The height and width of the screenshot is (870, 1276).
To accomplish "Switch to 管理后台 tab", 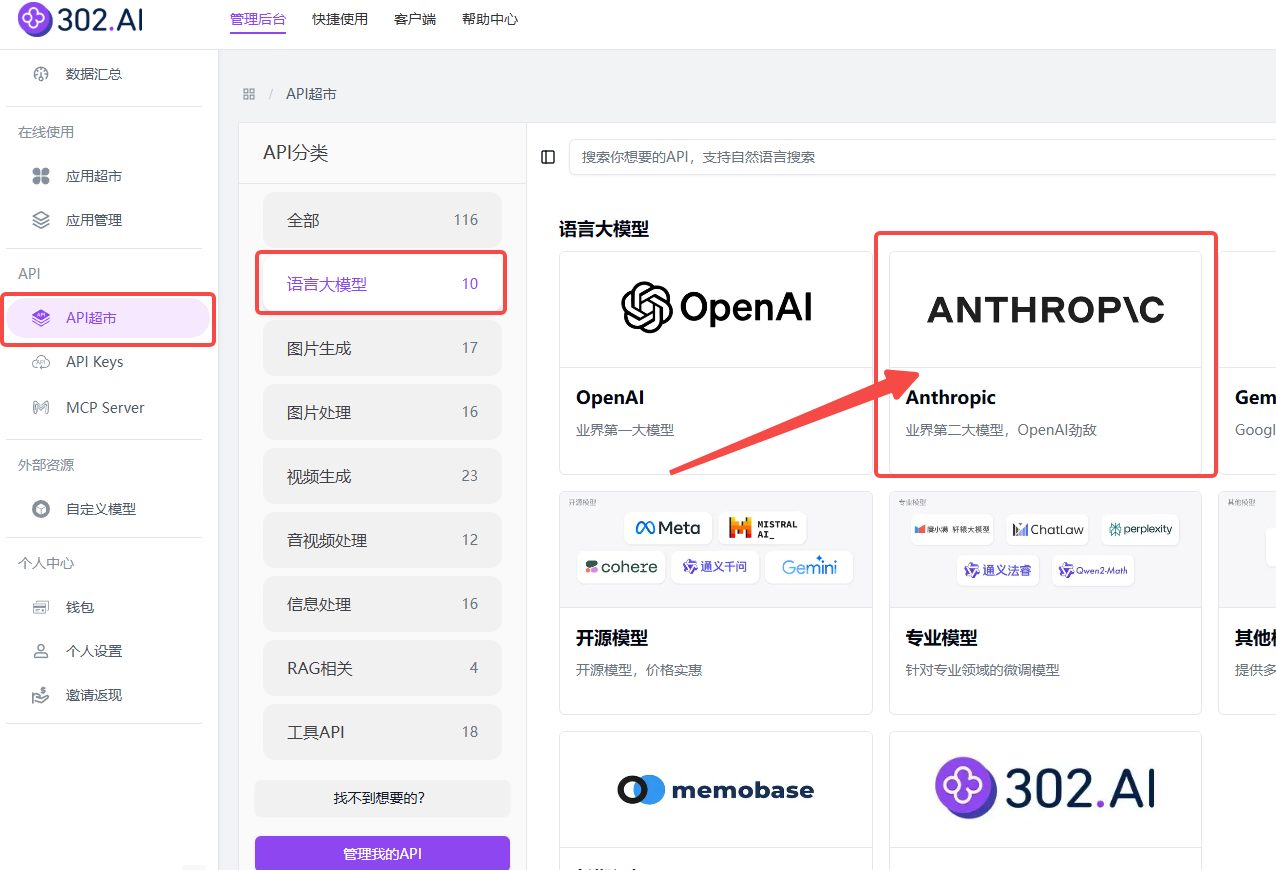I will (x=258, y=19).
